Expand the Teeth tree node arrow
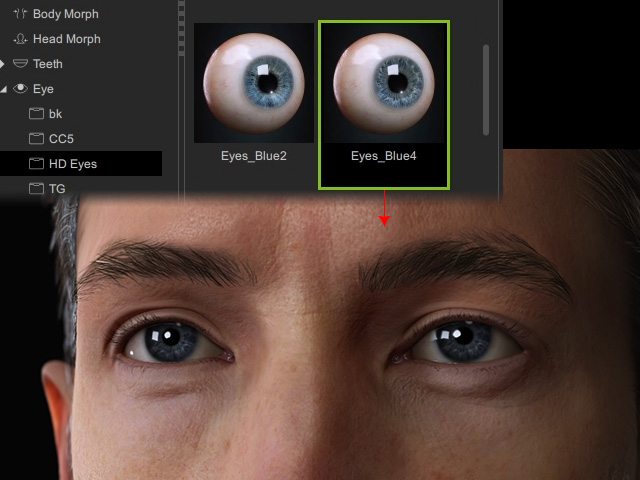This screenshot has height=480, width=640. pos(3,64)
